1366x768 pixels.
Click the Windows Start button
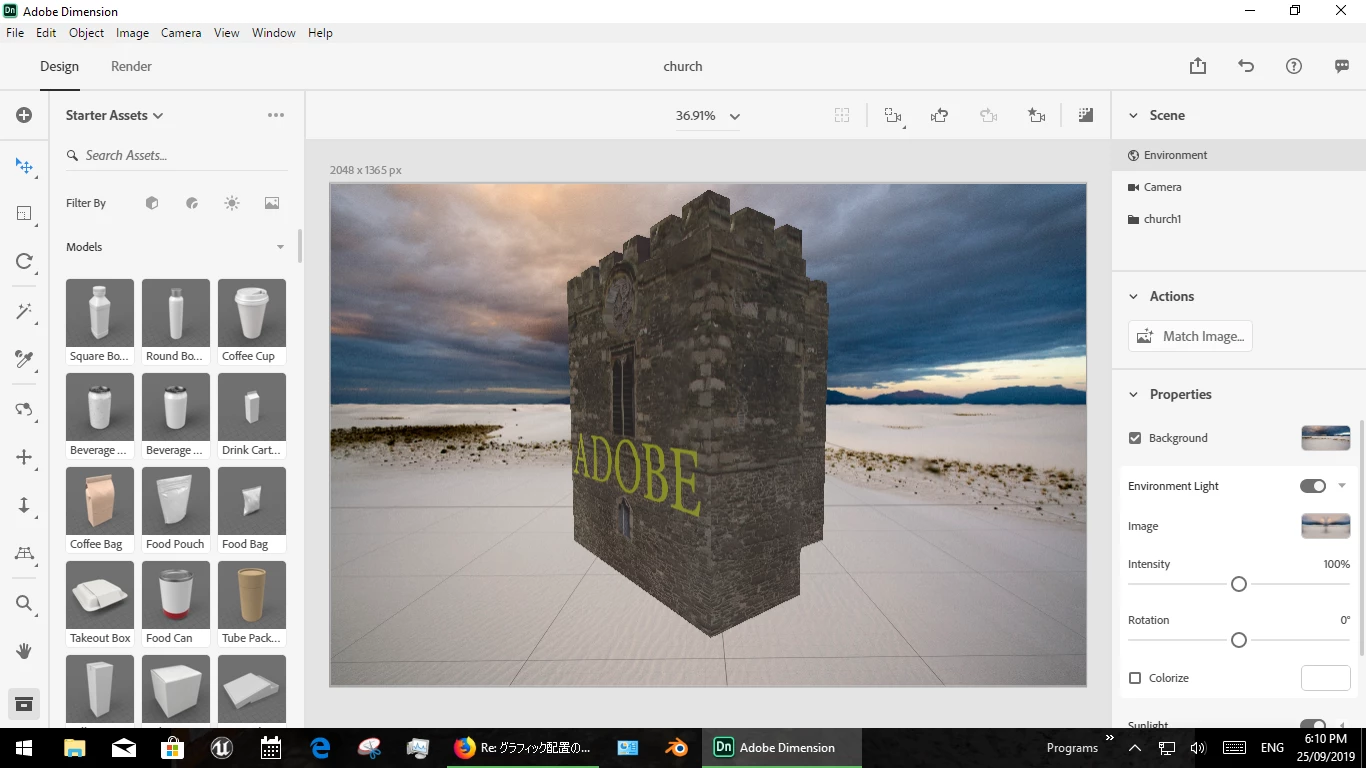tap(24, 747)
